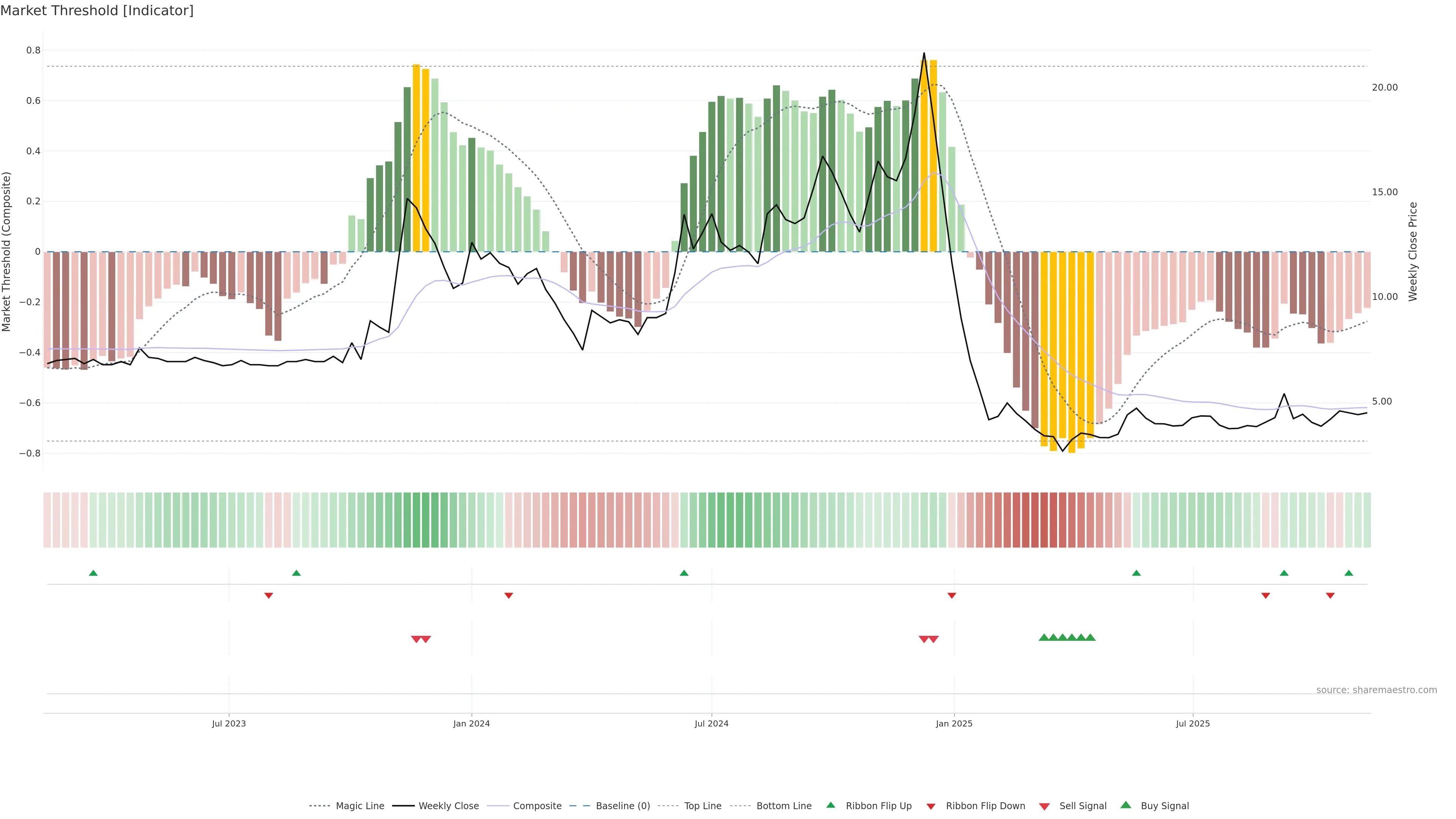Click the Buy Signal legend triangle icon
The width and height of the screenshot is (1456, 819).
[x=1125, y=805]
